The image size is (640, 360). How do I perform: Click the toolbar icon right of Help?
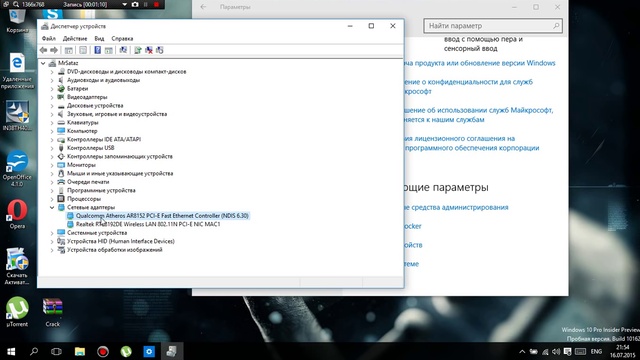click(108, 50)
